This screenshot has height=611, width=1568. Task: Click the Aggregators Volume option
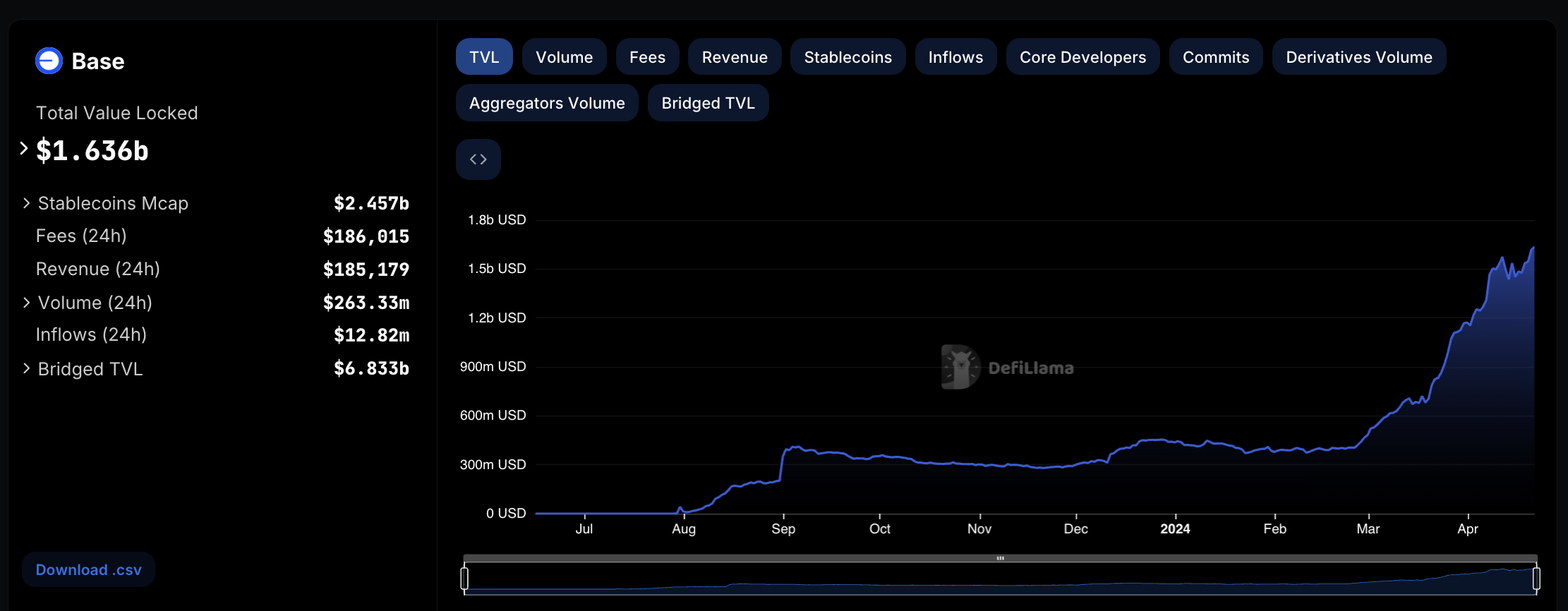[x=547, y=103]
